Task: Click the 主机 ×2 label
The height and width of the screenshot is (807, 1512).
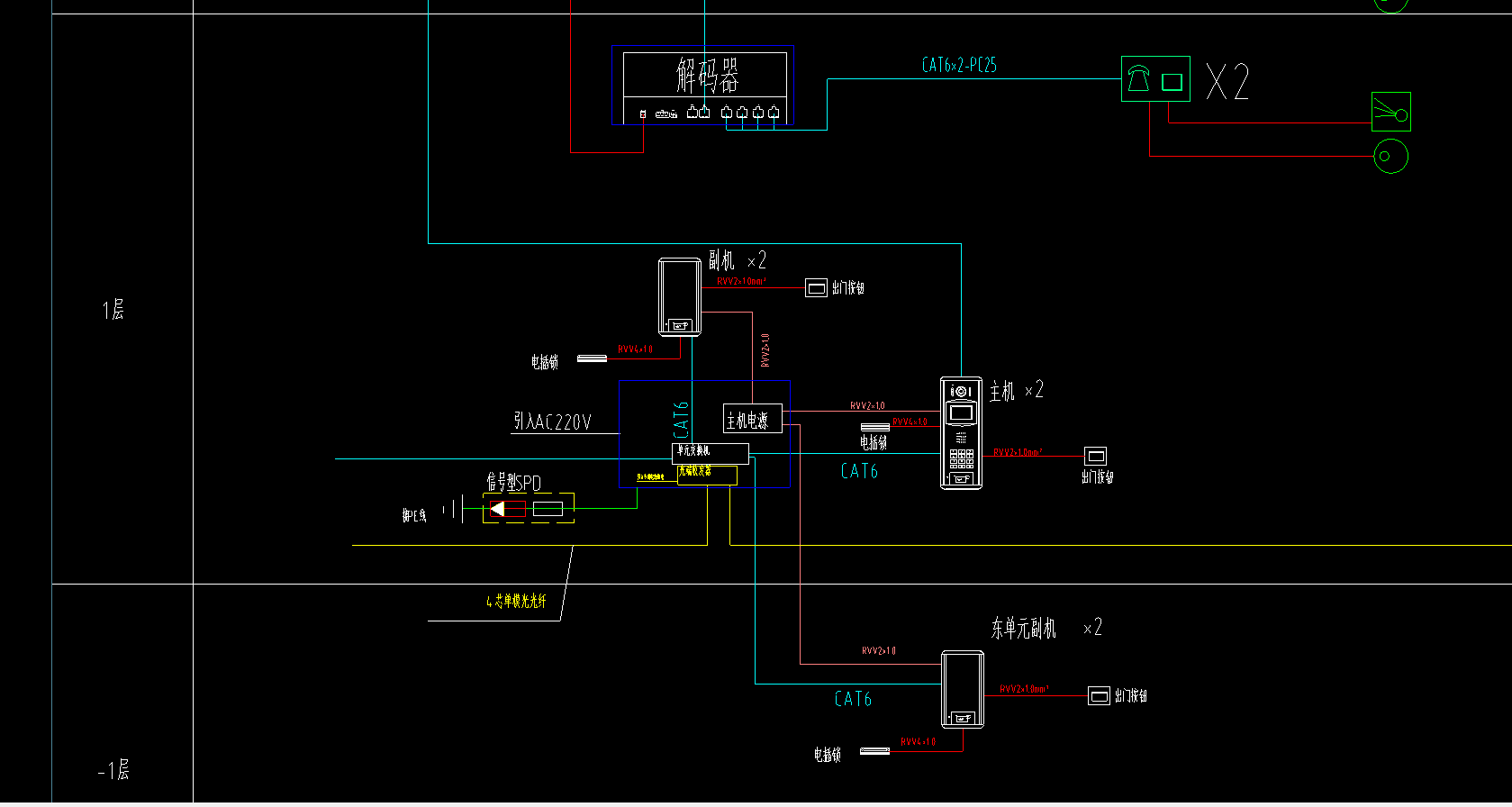Action: click(1017, 391)
